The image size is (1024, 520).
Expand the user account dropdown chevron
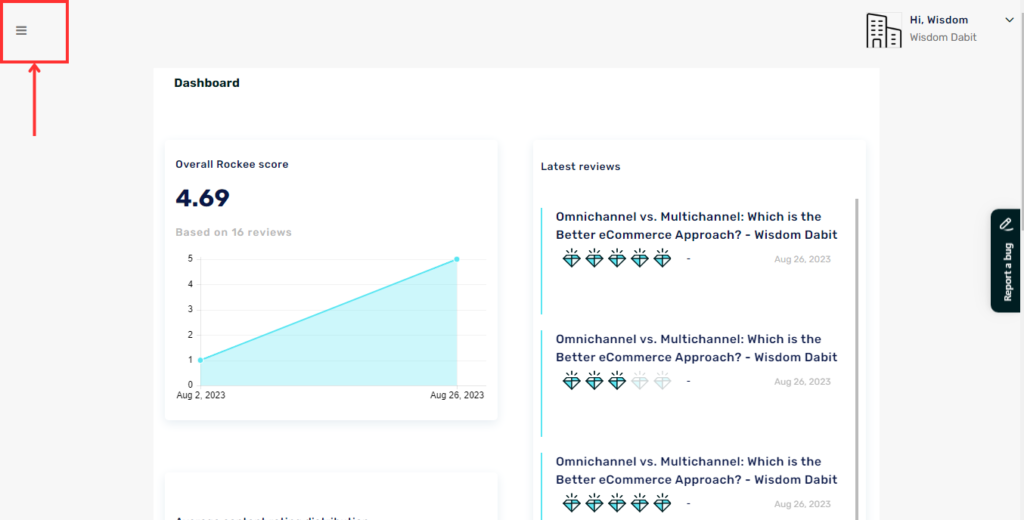click(x=1009, y=20)
